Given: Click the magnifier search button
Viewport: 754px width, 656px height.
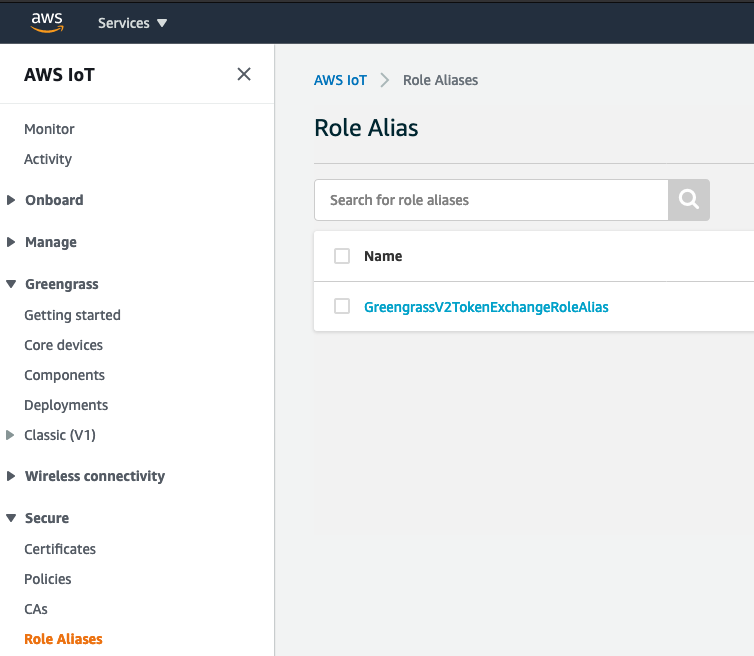Looking at the screenshot, I should (689, 200).
